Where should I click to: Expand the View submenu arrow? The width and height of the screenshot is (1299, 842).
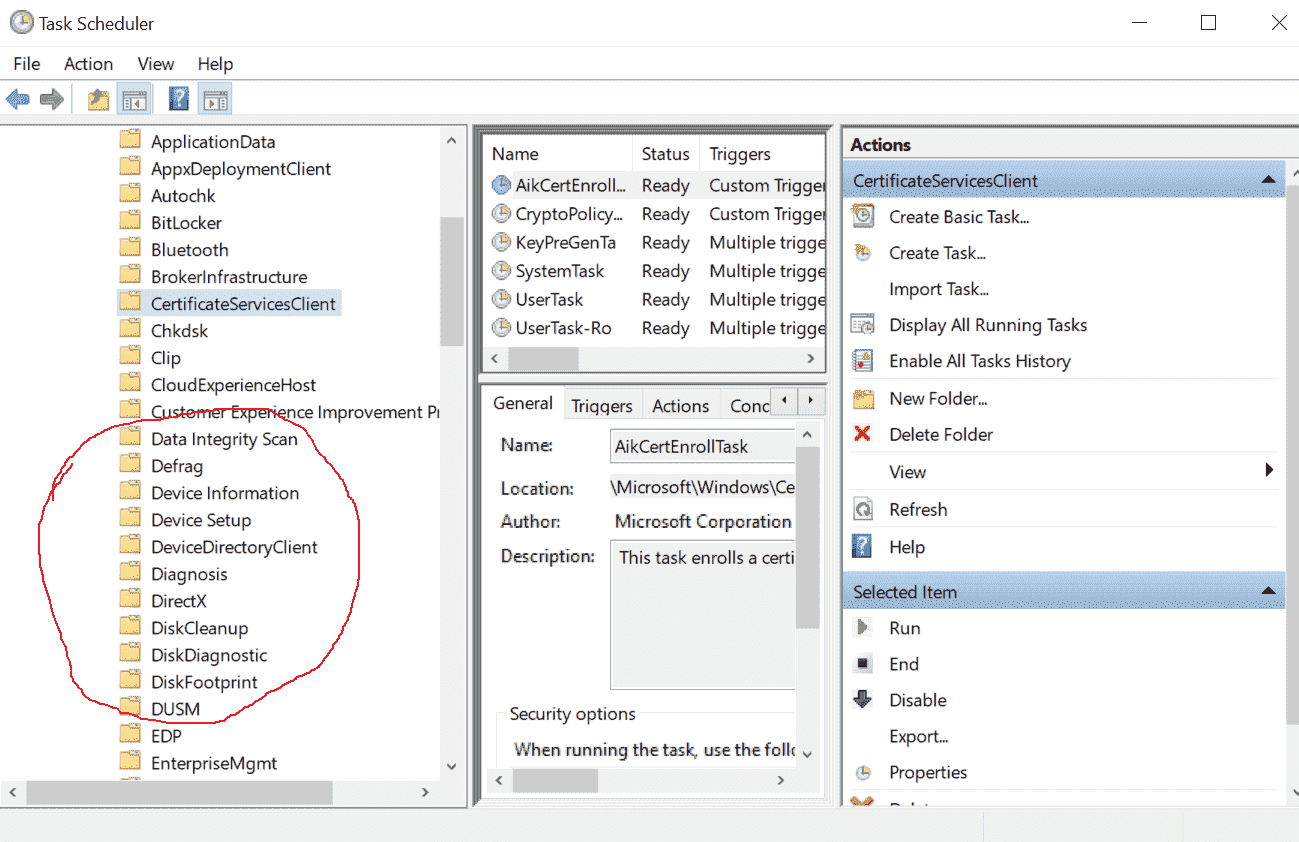click(1269, 470)
